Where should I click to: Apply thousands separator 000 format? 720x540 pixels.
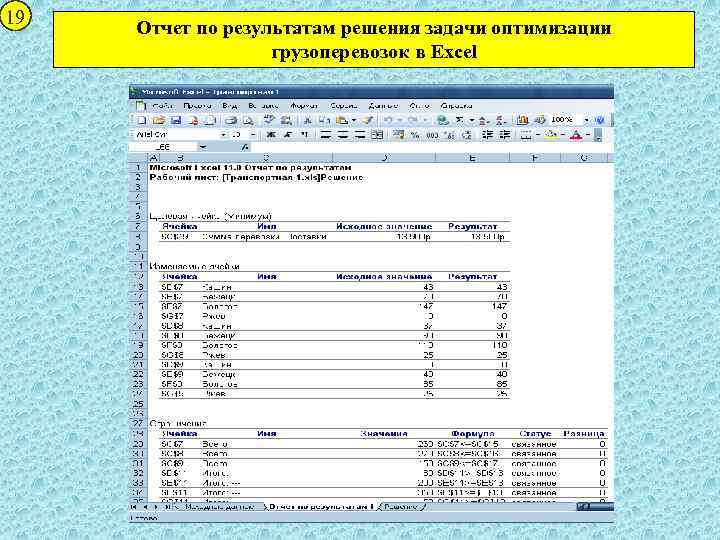(x=432, y=135)
